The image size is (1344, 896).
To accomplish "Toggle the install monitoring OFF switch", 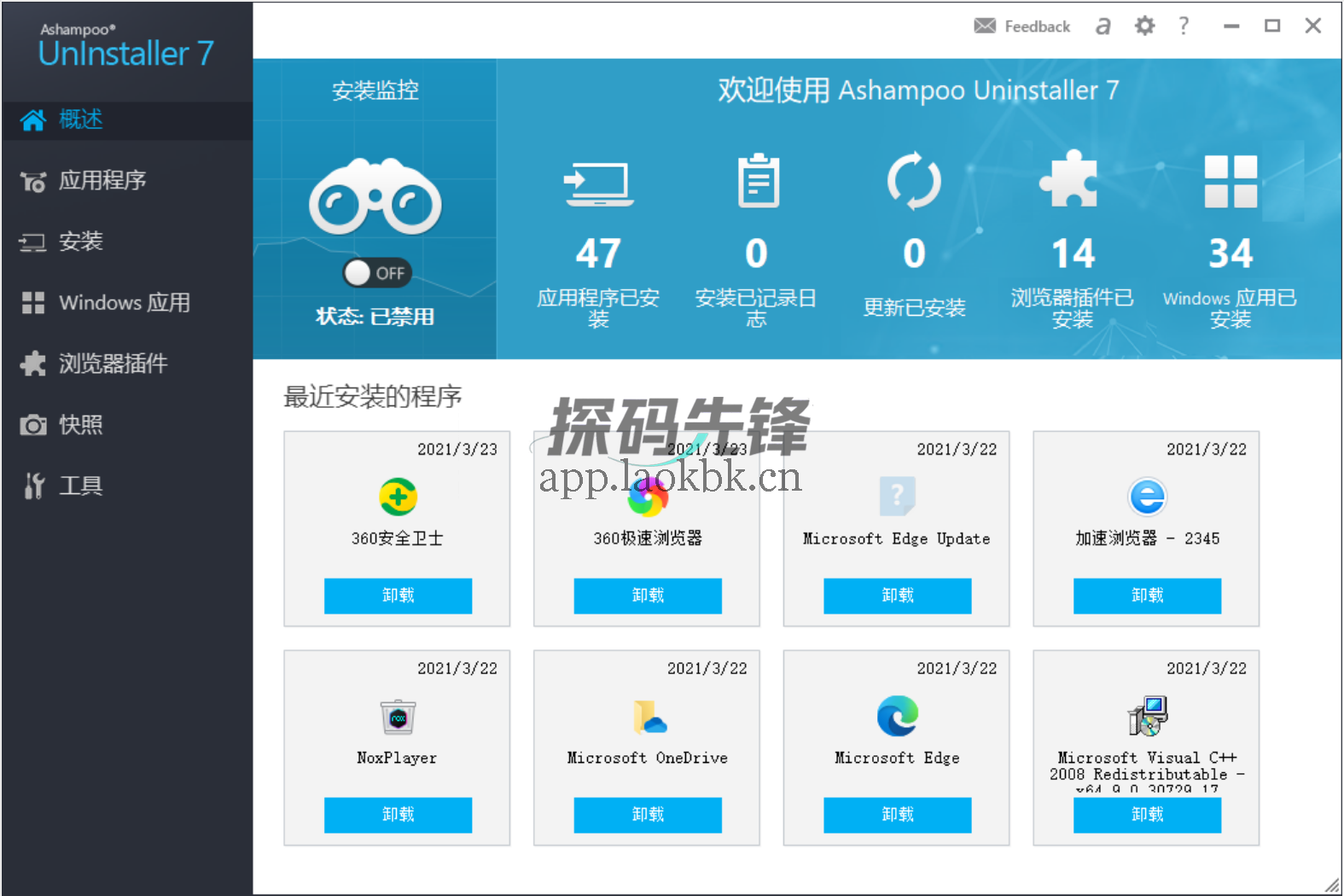I will click(377, 273).
